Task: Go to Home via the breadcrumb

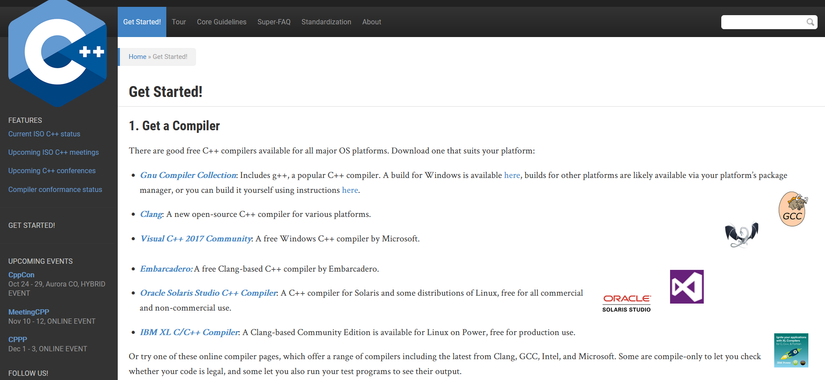Action: 137,57
